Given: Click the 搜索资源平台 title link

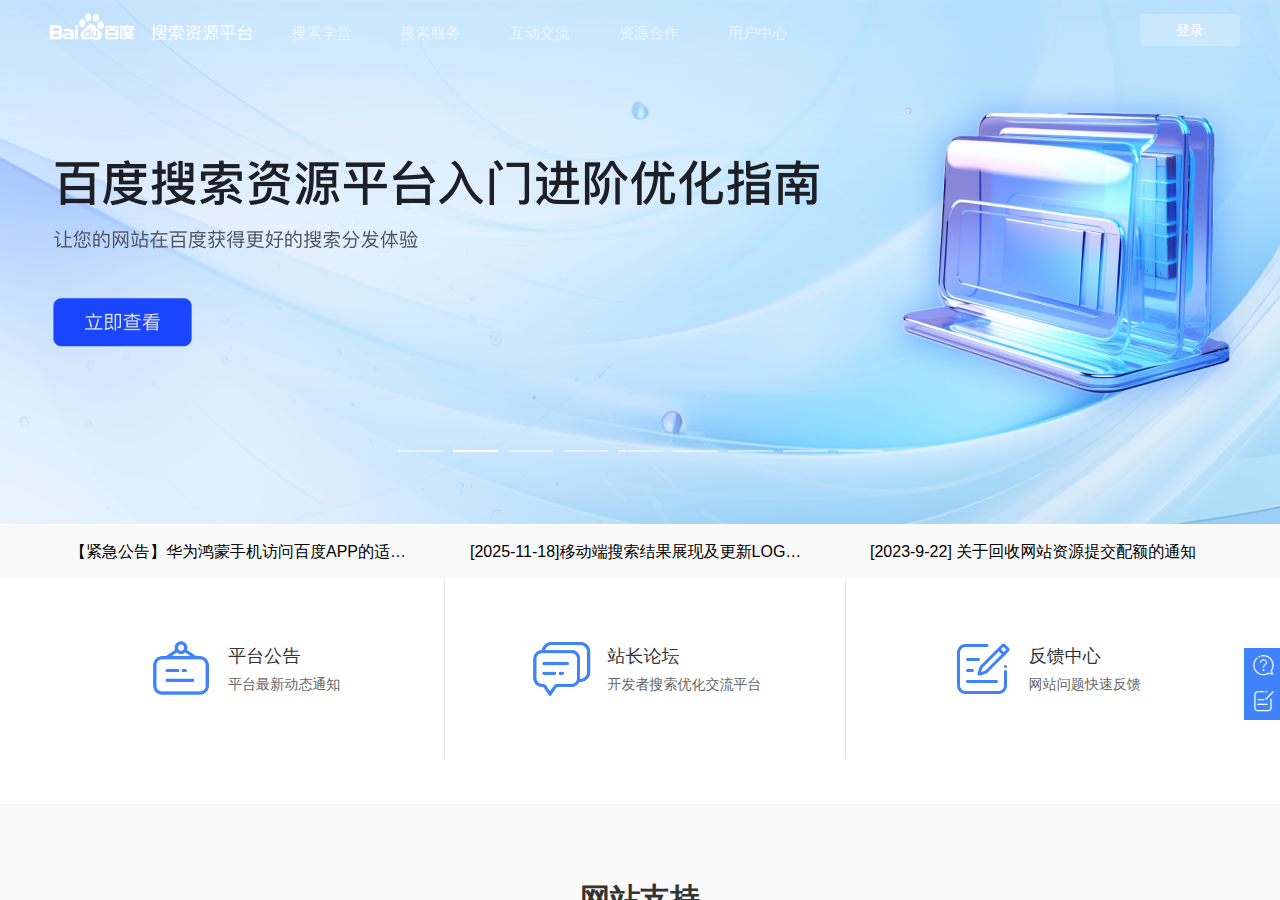Looking at the screenshot, I should point(202,33).
